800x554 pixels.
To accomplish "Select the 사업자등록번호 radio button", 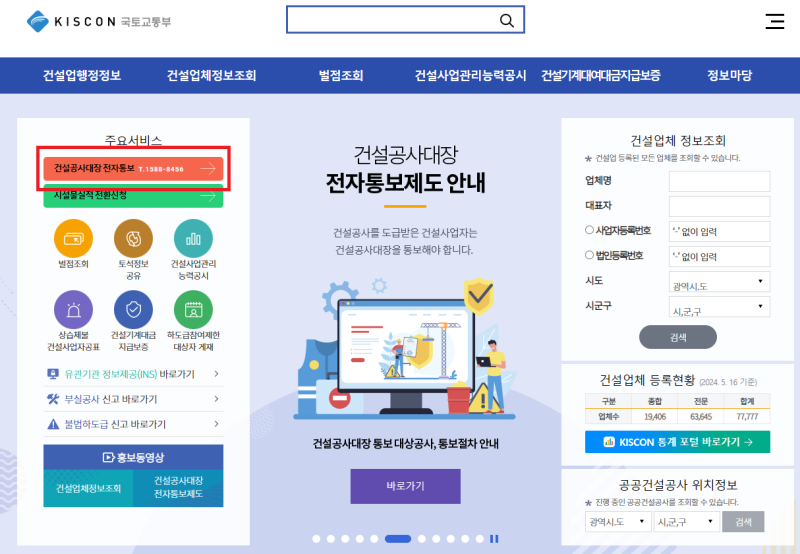I will [x=589, y=230].
